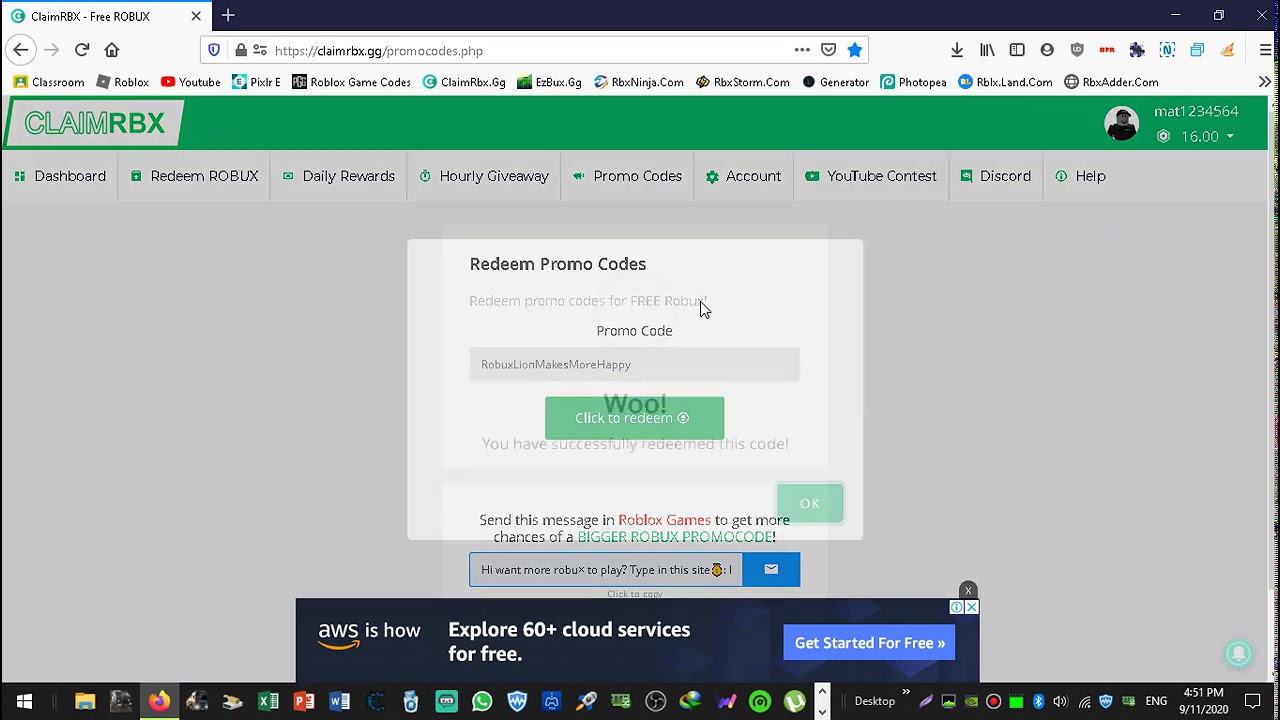
Task: Go to the Dashboard menu item
Action: coord(60,176)
